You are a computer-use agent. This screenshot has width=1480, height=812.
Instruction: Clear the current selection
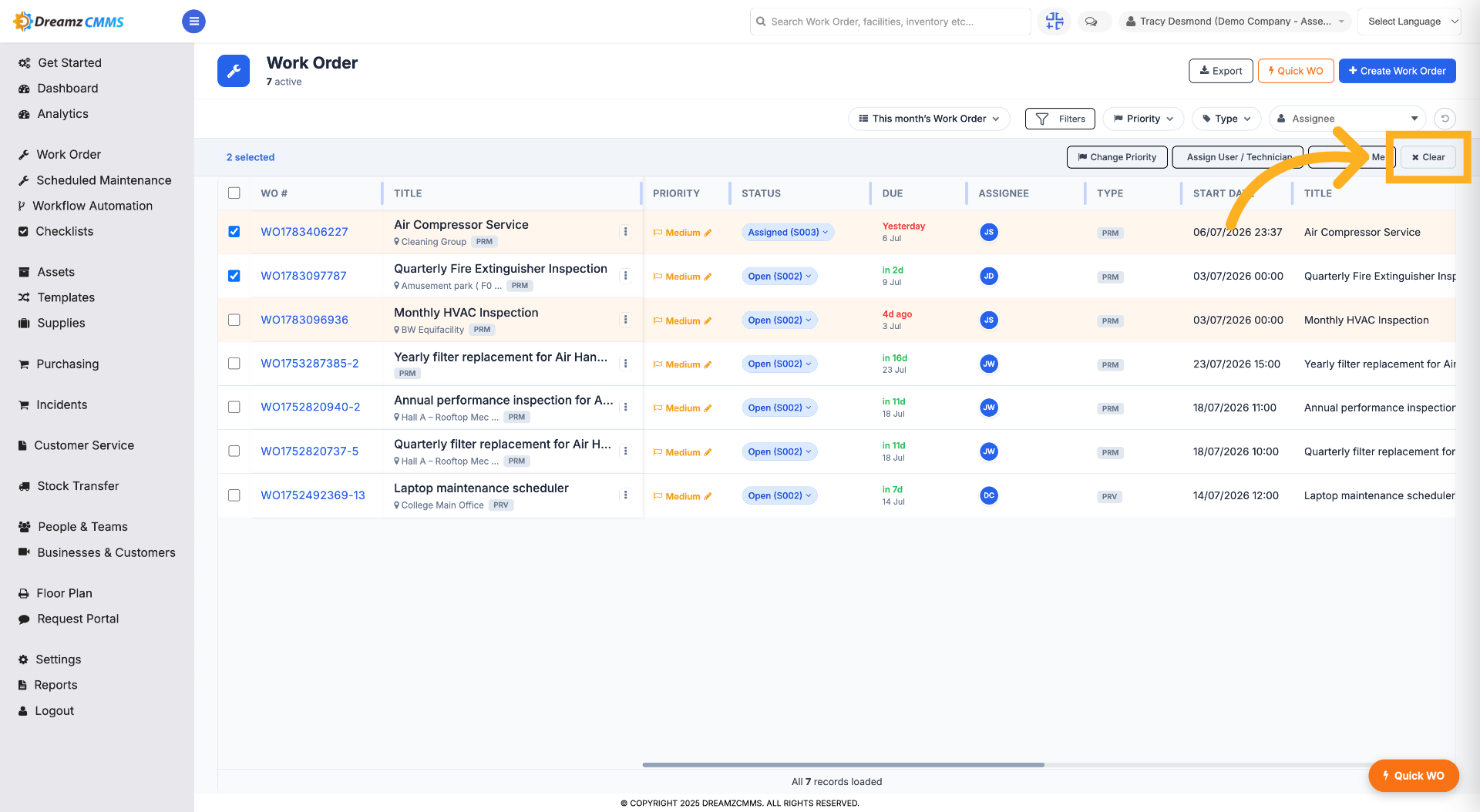[1428, 157]
